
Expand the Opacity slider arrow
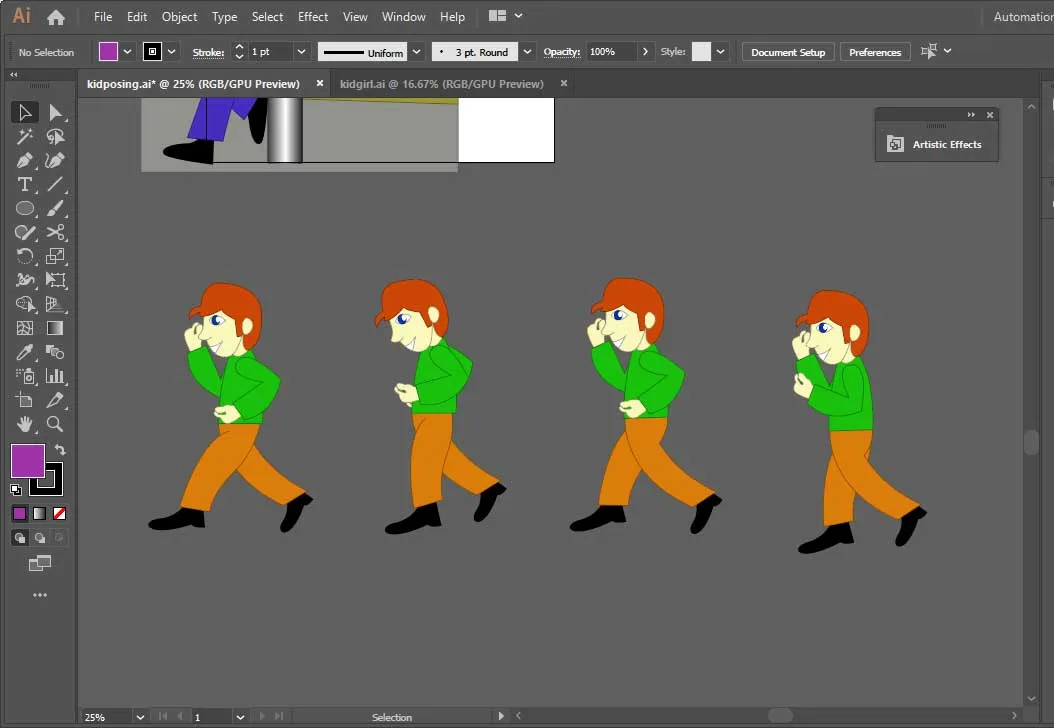click(x=645, y=52)
